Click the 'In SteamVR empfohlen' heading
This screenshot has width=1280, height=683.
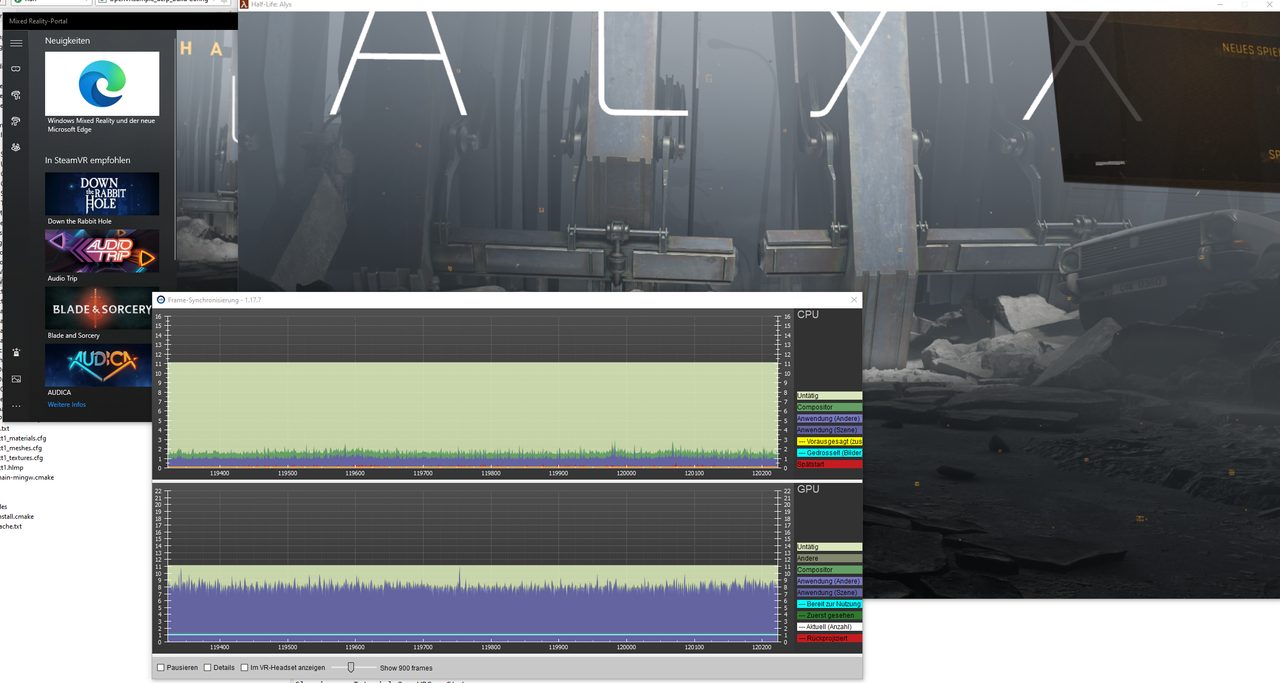tap(87, 160)
